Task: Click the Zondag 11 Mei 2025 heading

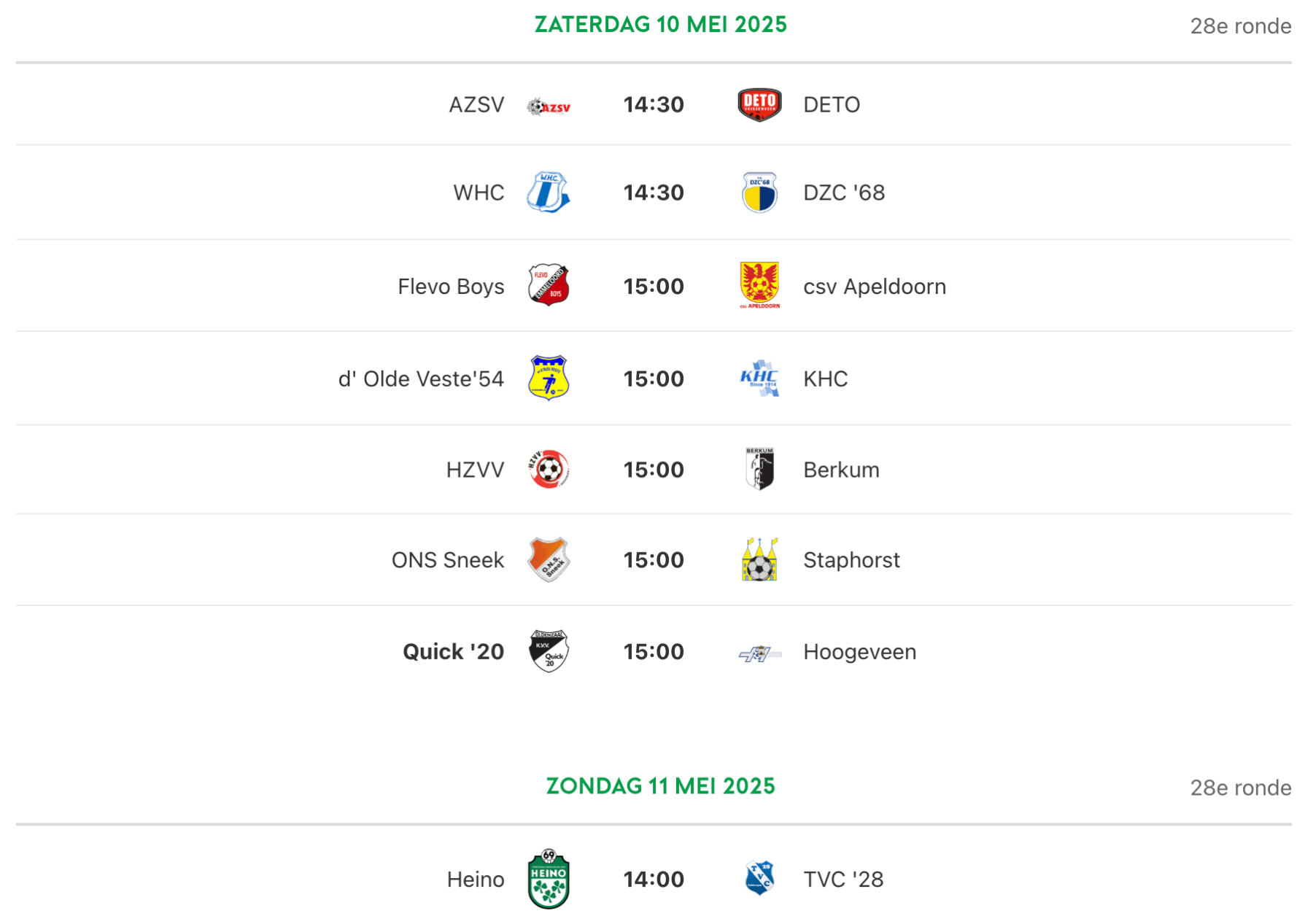Action: coord(661,786)
